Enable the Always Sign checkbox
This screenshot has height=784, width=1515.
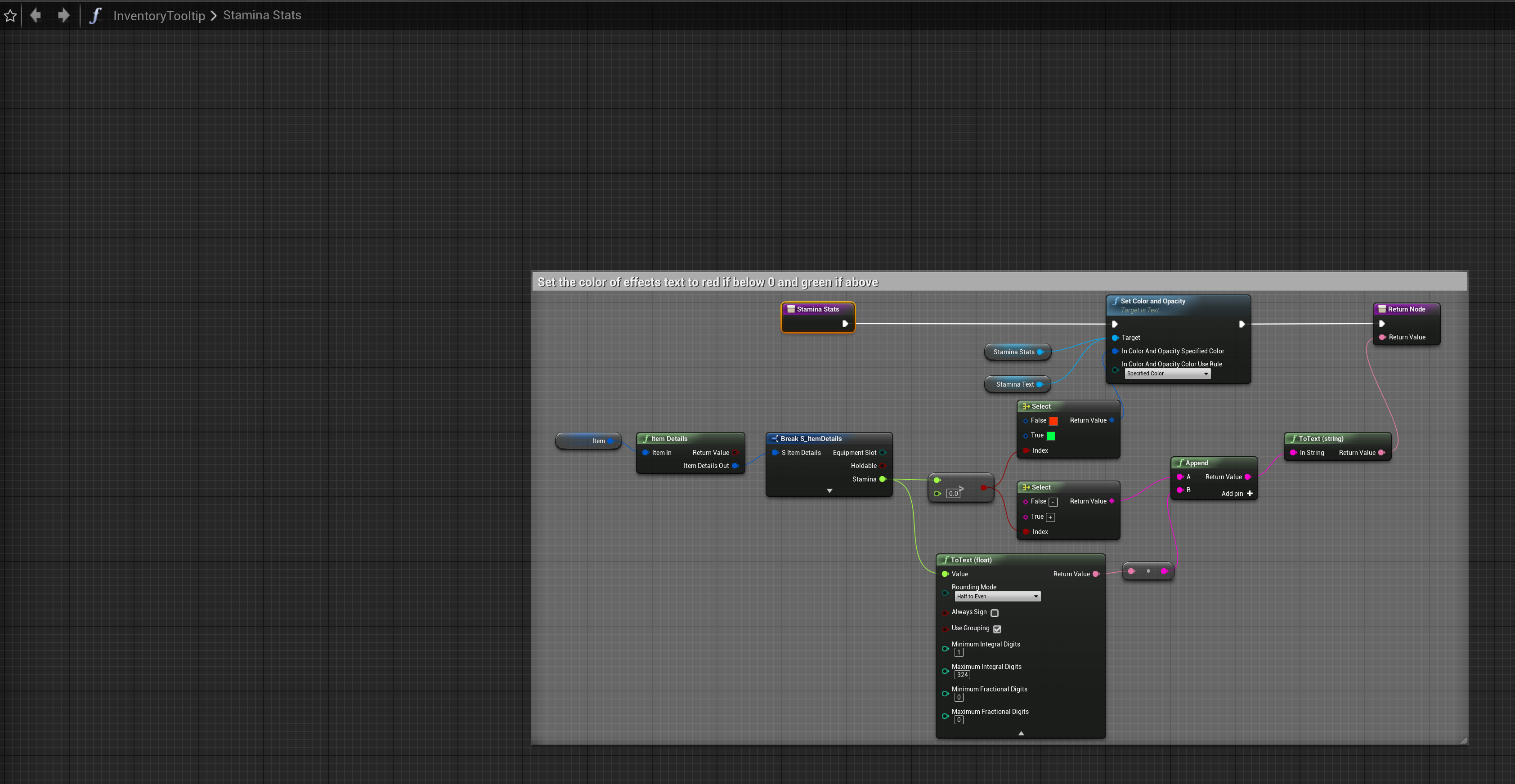(x=995, y=613)
